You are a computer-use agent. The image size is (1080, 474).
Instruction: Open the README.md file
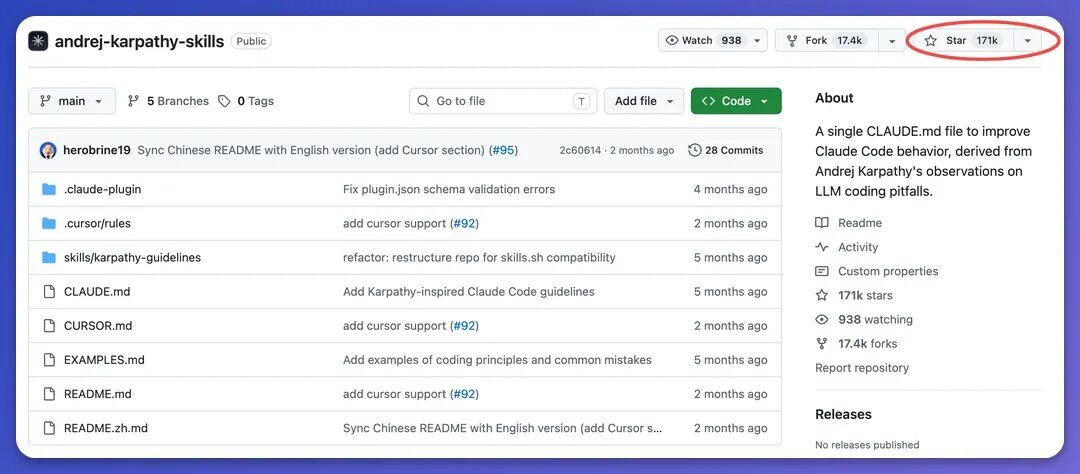tap(98, 394)
